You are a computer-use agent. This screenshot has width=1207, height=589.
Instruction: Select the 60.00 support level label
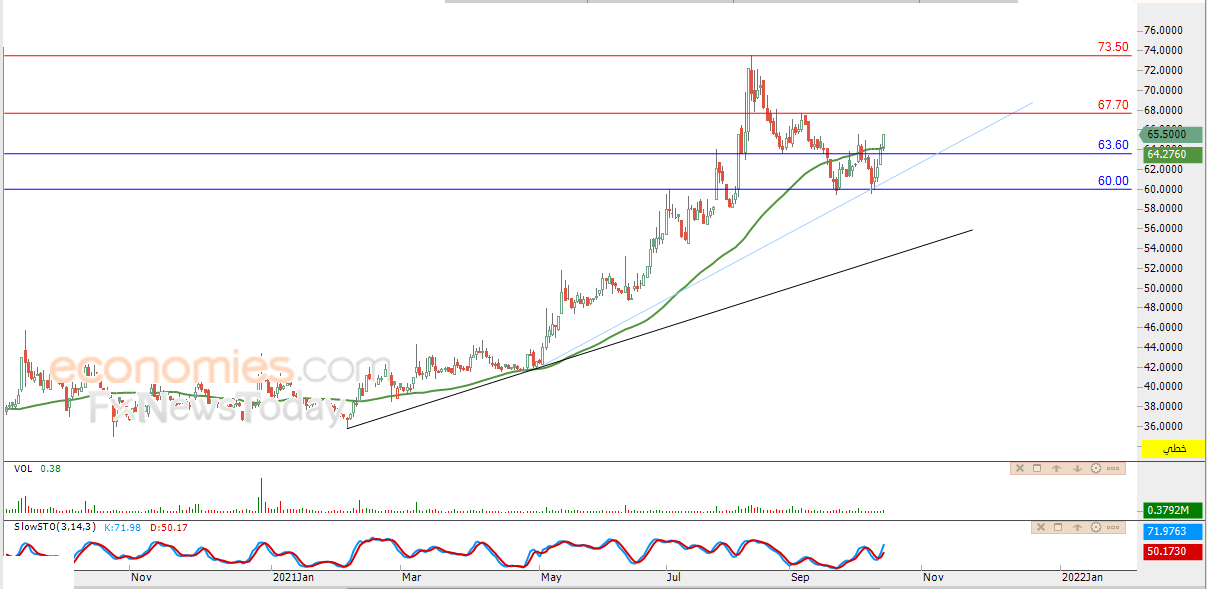point(1113,181)
